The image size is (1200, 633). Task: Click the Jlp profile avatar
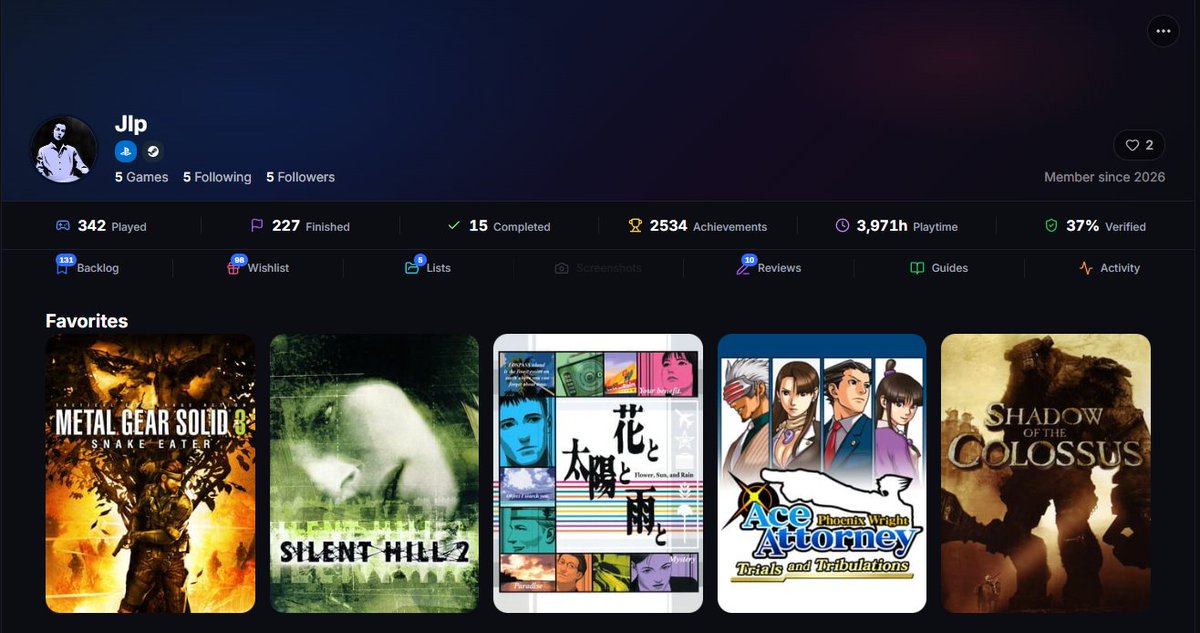[x=64, y=150]
